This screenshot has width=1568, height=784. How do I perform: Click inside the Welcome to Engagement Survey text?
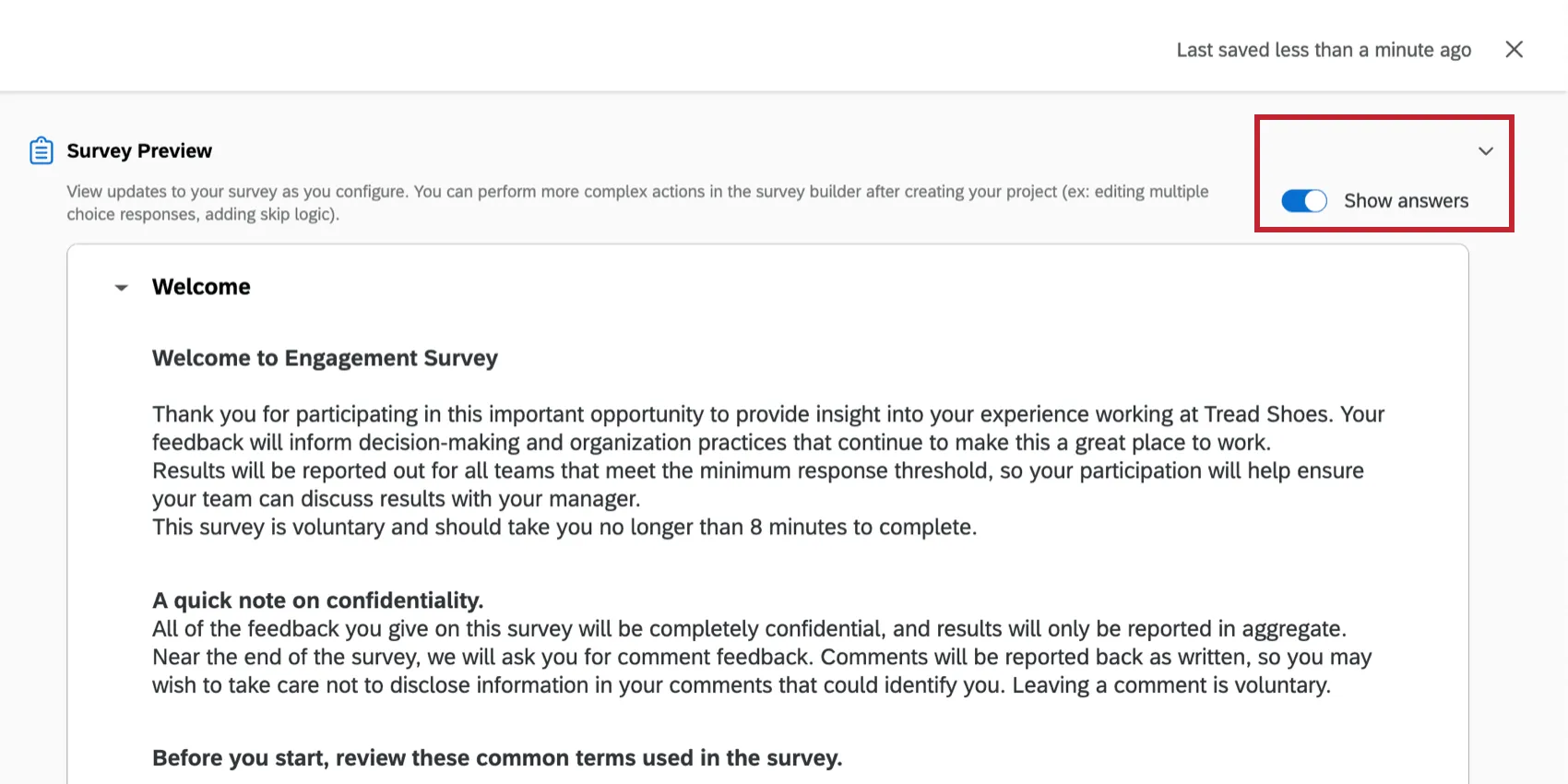click(x=325, y=358)
